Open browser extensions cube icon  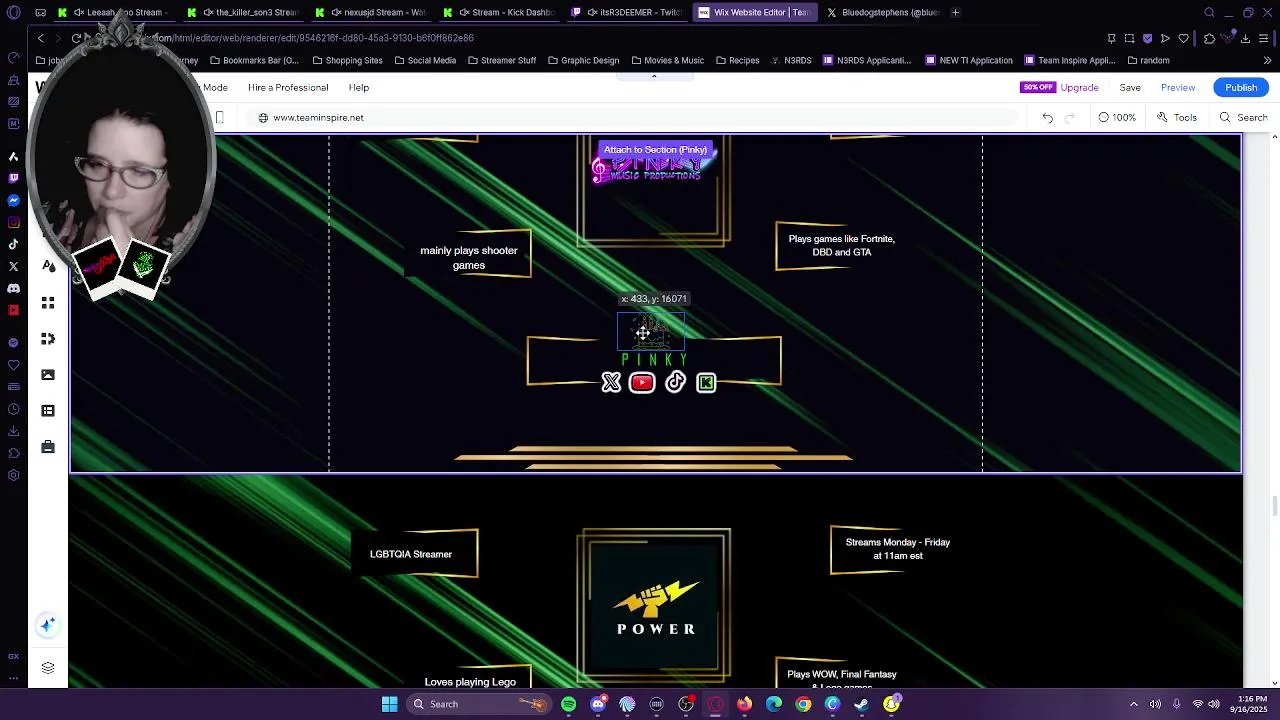[x=1209, y=38]
